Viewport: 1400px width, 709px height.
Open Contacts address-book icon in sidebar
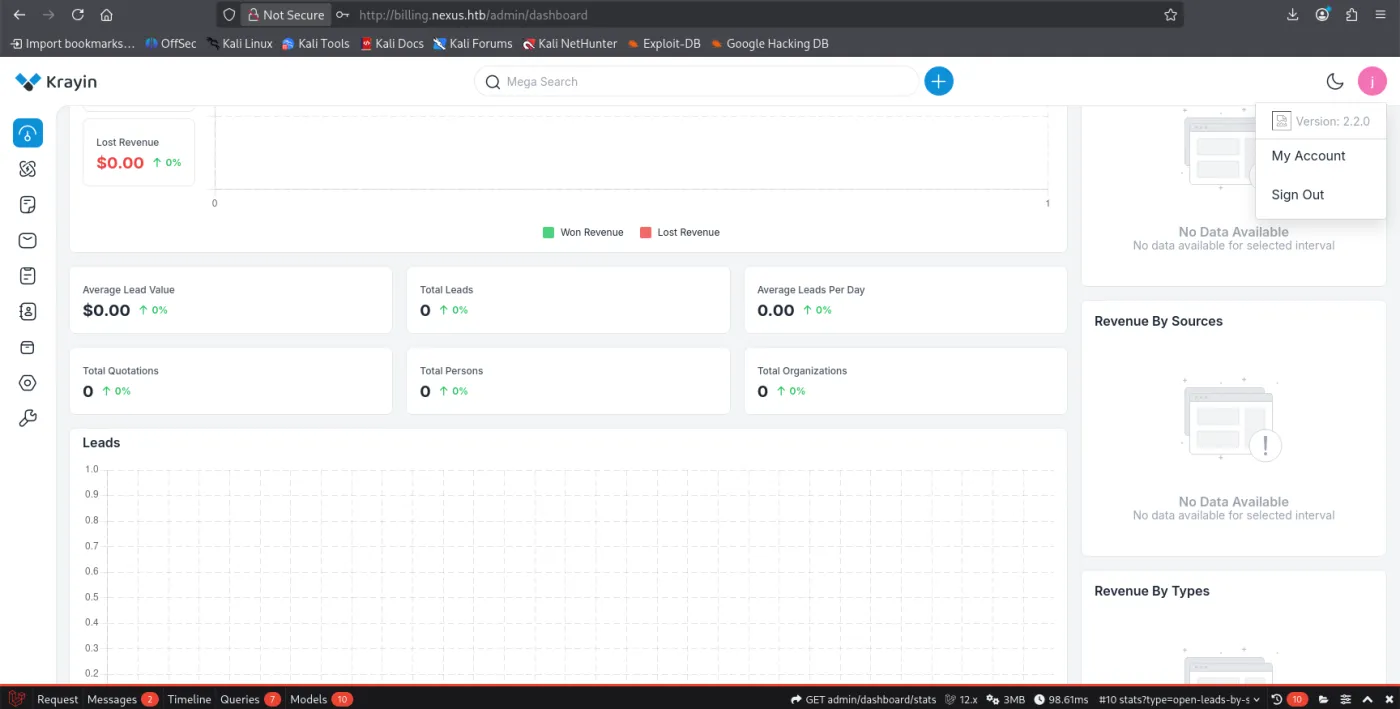click(x=28, y=312)
